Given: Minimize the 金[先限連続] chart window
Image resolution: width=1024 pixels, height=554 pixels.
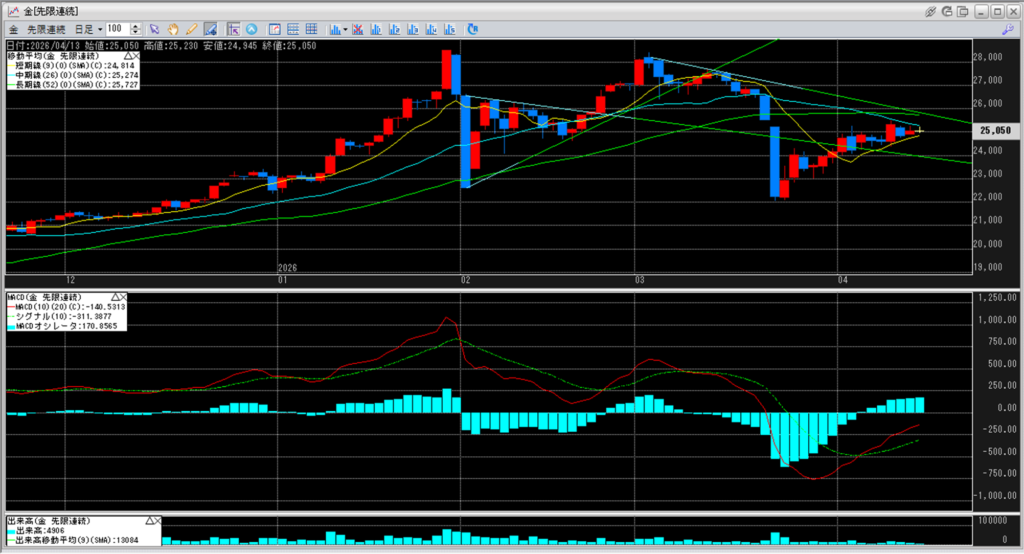Looking at the screenshot, I should 982,12.
